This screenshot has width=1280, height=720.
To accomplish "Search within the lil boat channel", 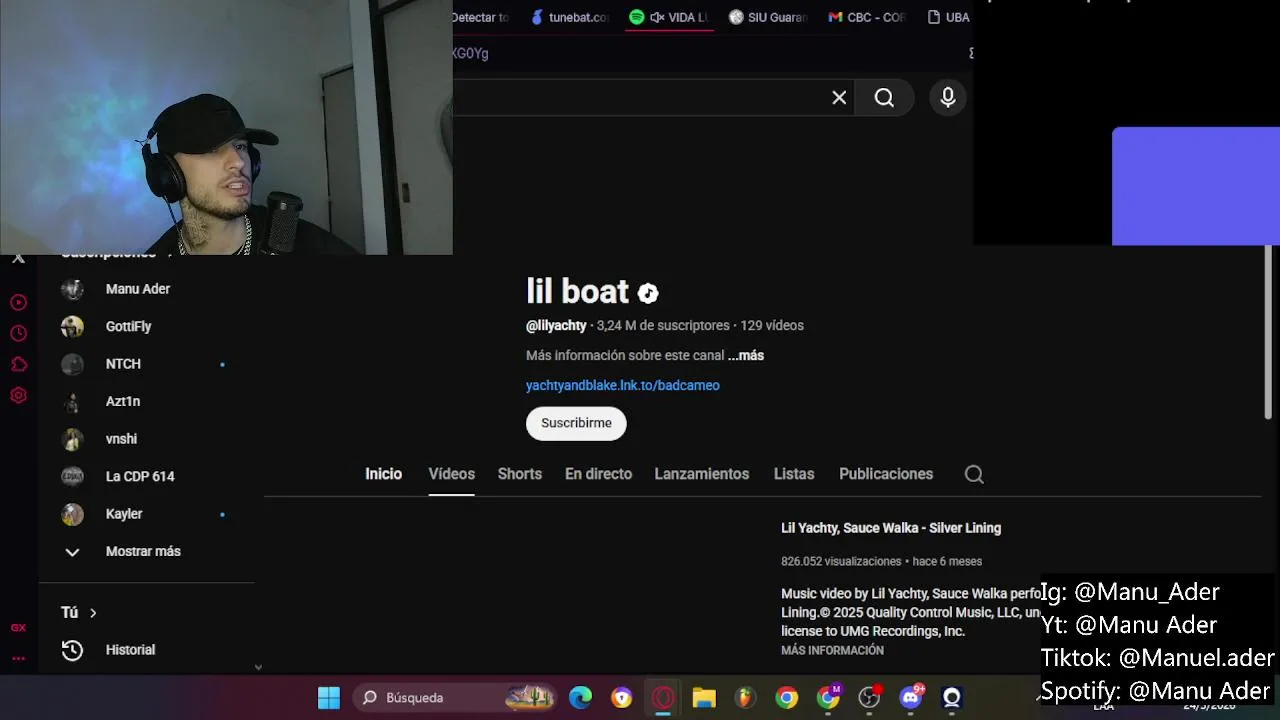I will [x=974, y=475].
